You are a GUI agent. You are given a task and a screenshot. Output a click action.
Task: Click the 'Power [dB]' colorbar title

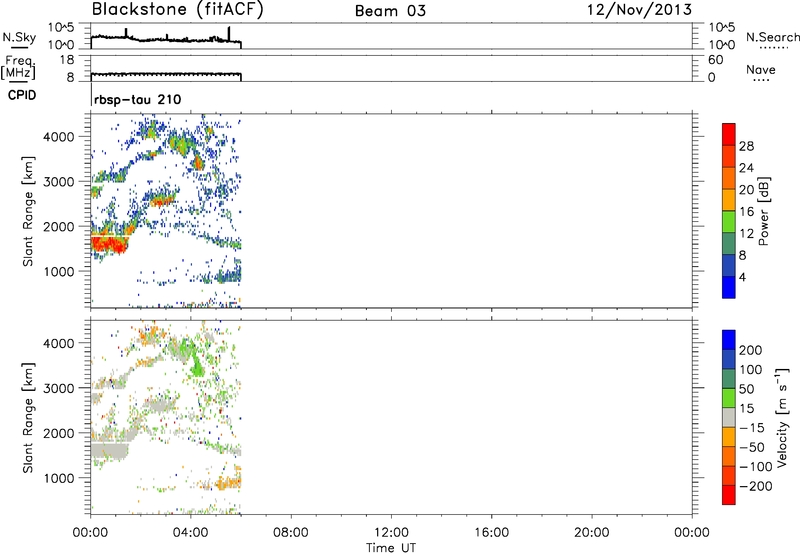pyautogui.click(x=763, y=211)
